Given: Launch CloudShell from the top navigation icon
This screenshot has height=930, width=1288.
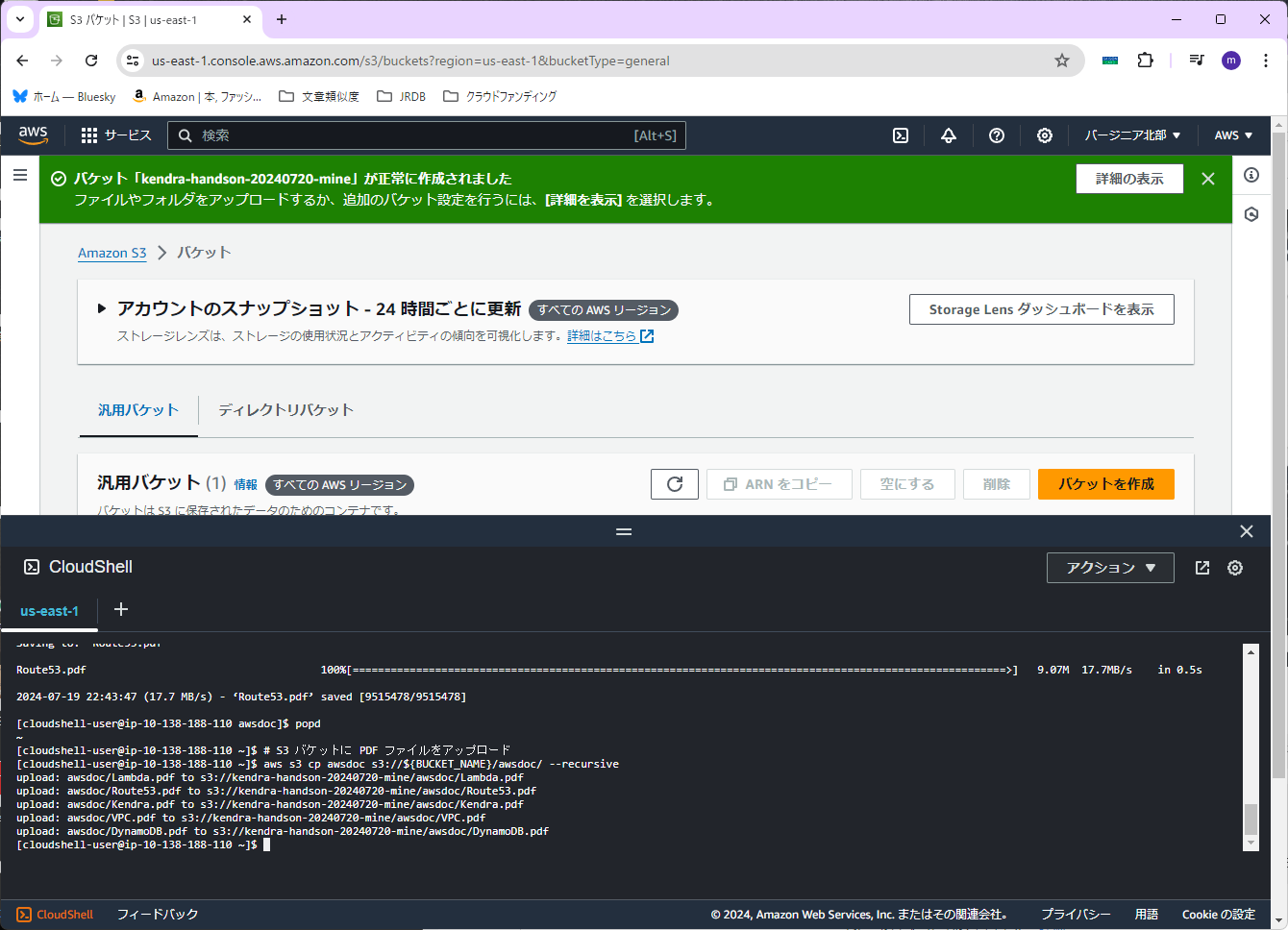Looking at the screenshot, I should tap(901, 135).
